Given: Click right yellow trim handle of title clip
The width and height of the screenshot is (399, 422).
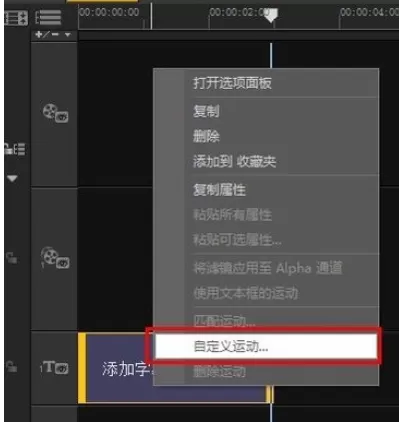Looking at the screenshot, I should (x=270, y=394).
